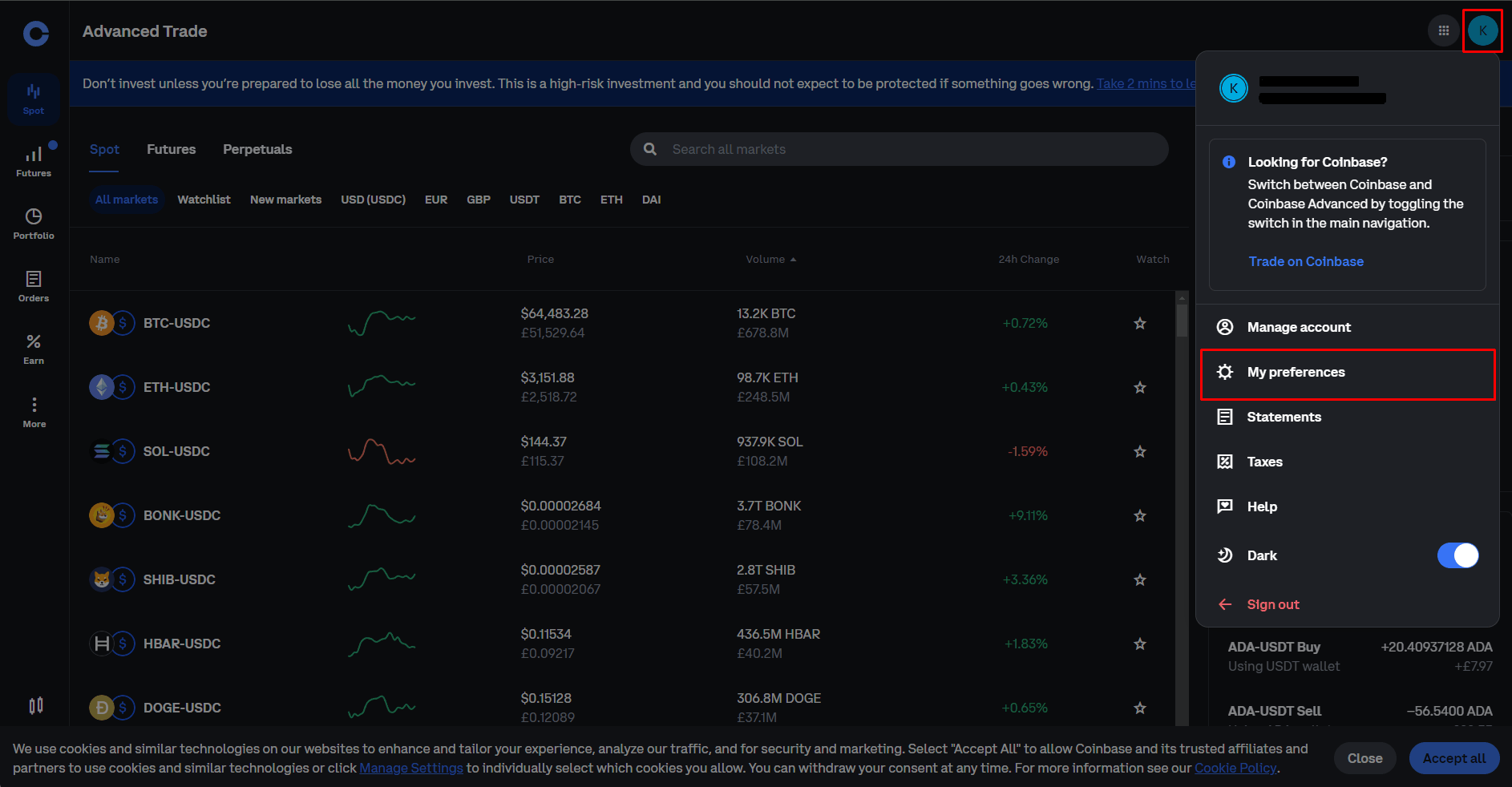This screenshot has width=1512, height=787.
Task: Open the Manage Settings cookie link
Action: 411,768
